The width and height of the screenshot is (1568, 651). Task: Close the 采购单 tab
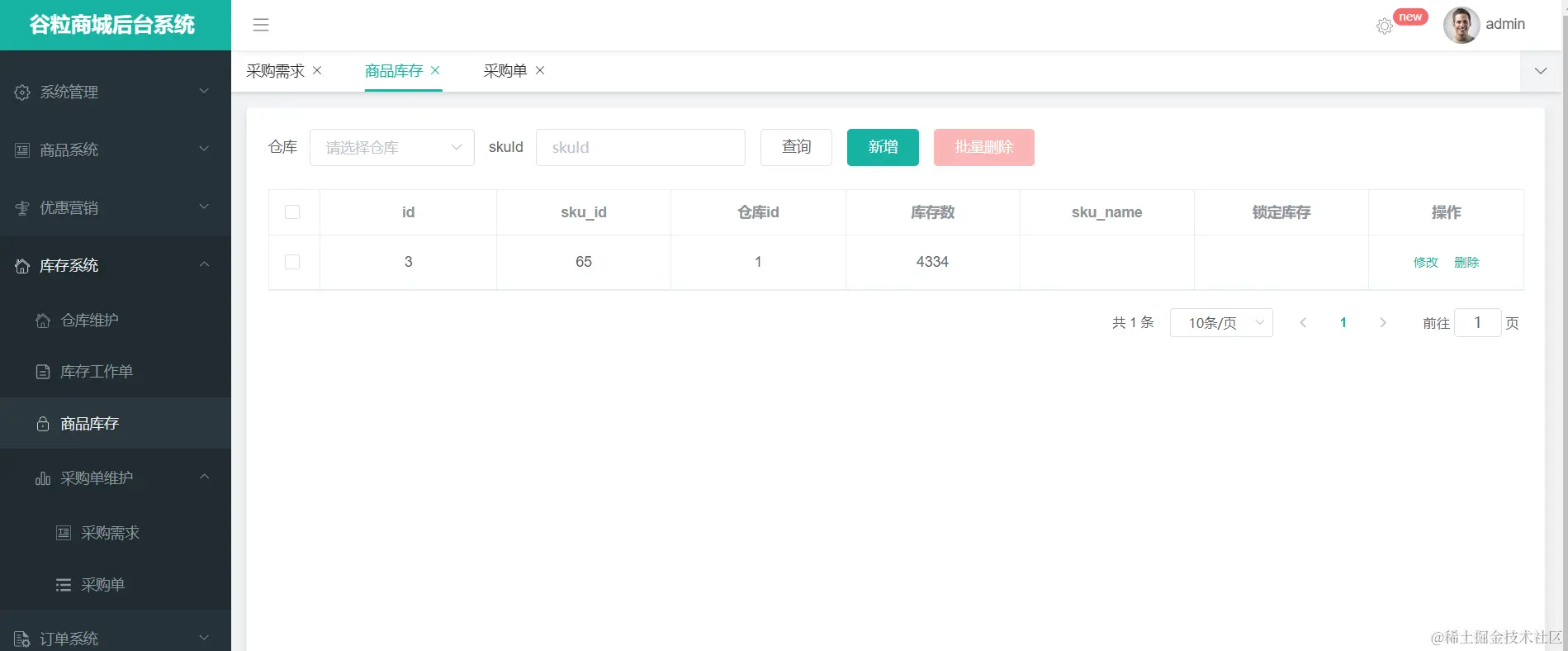(540, 70)
